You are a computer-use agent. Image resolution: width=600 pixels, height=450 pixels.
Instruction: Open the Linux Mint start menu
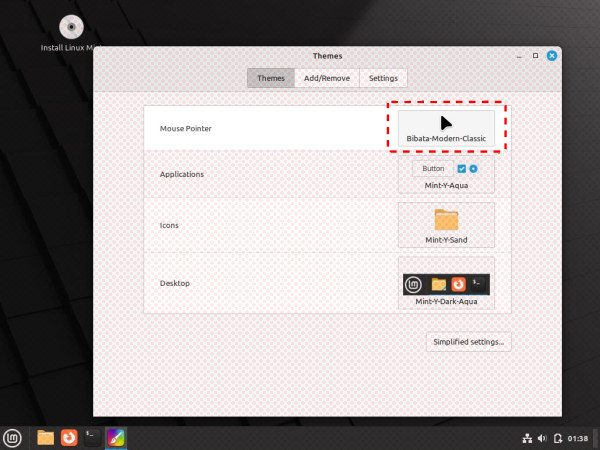pos(12,438)
